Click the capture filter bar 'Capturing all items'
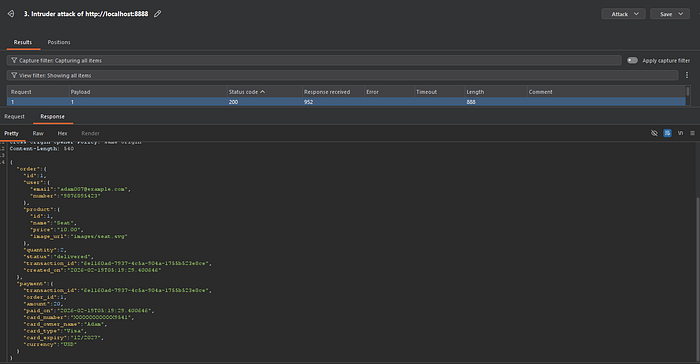Screen dimensions: 700x364 click(x=314, y=60)
